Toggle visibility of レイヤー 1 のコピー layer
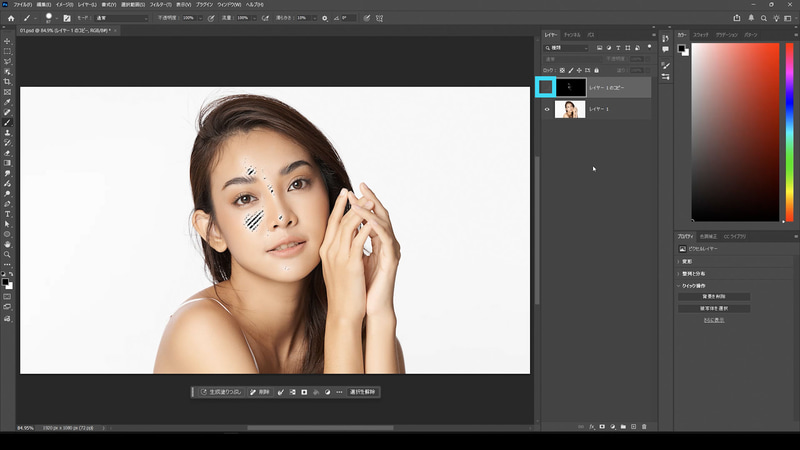The height and width of the screenshot is (450, 800). coord(547,87)
